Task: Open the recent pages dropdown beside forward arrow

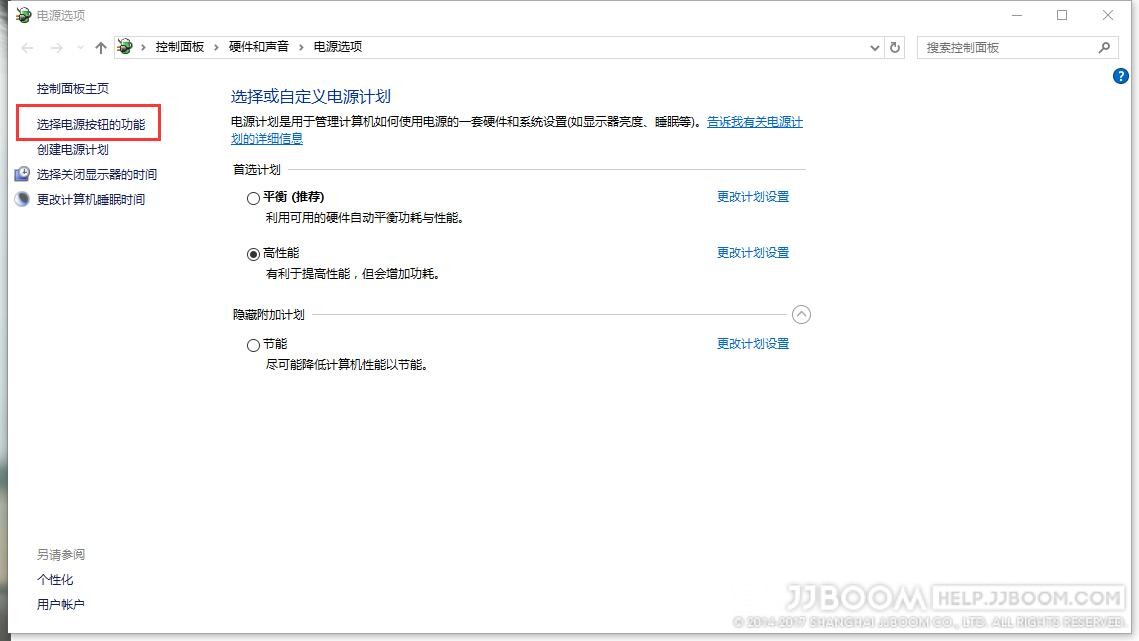Action: (79, 47)
